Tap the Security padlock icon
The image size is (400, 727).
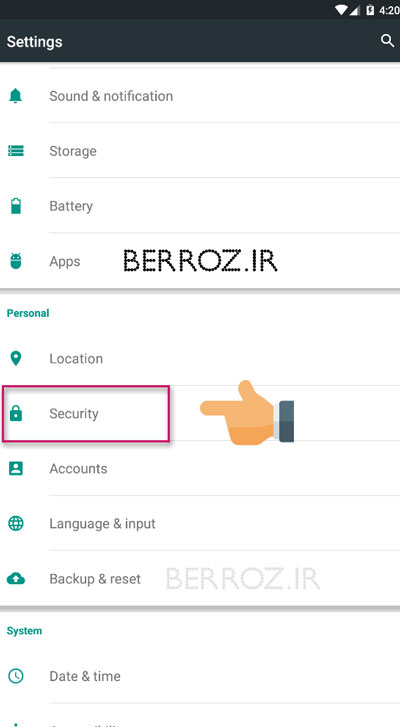coord(16,413)
